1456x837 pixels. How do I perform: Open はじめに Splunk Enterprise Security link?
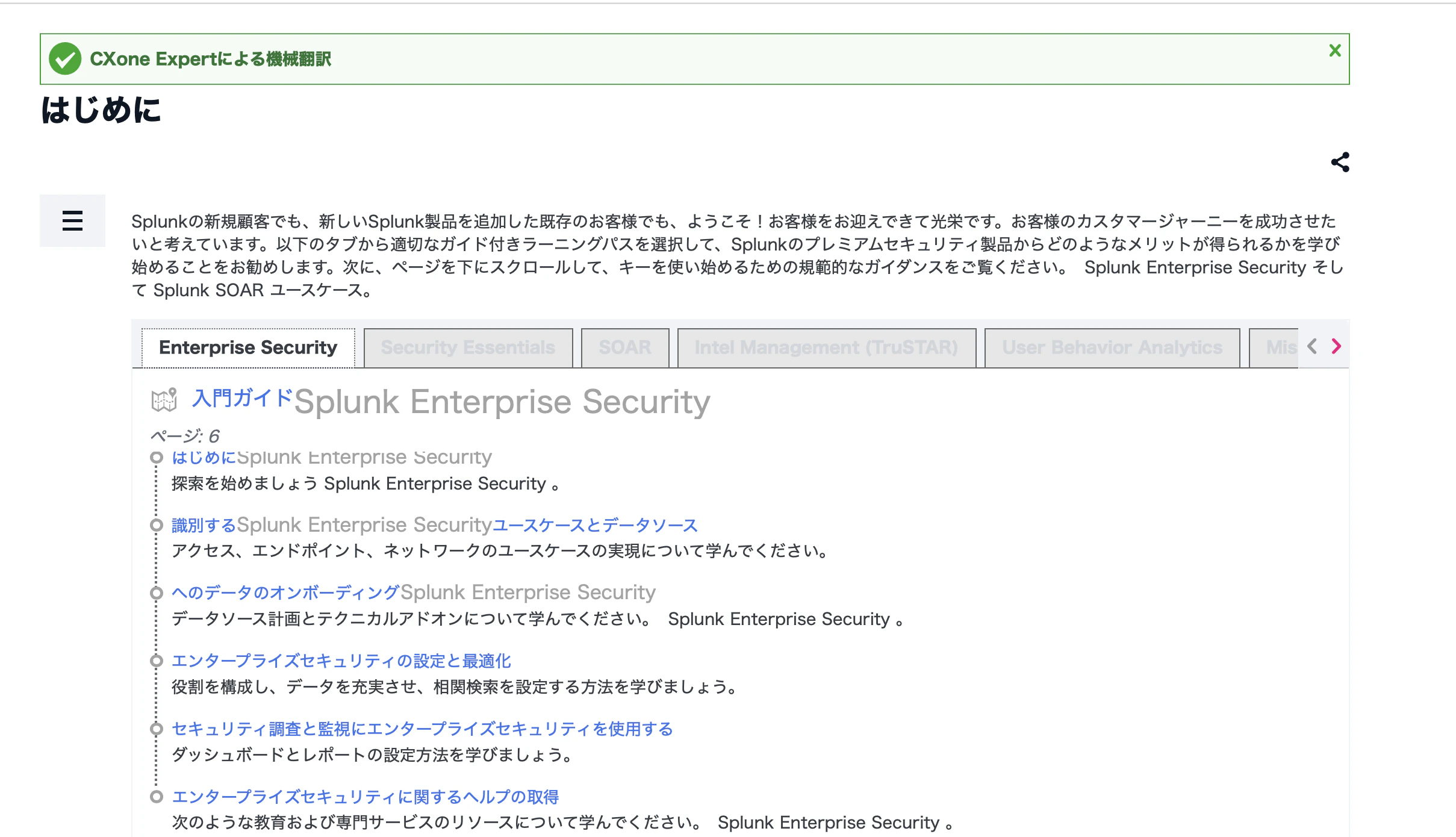click(332, 457)
